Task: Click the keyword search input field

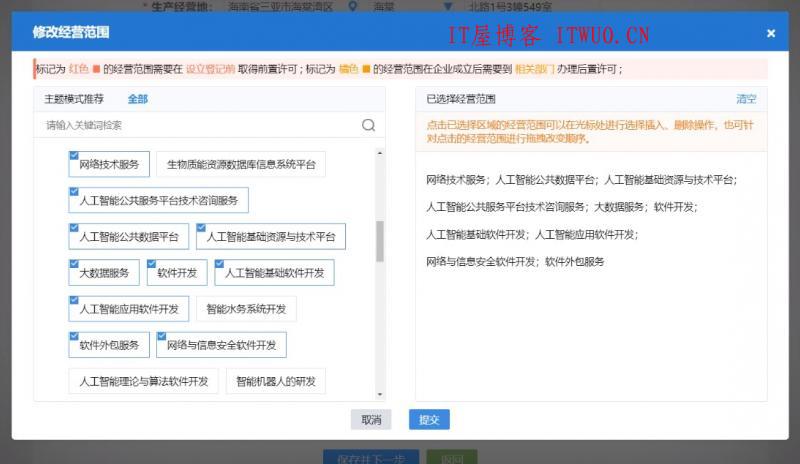Action: (x=200, y=126)
